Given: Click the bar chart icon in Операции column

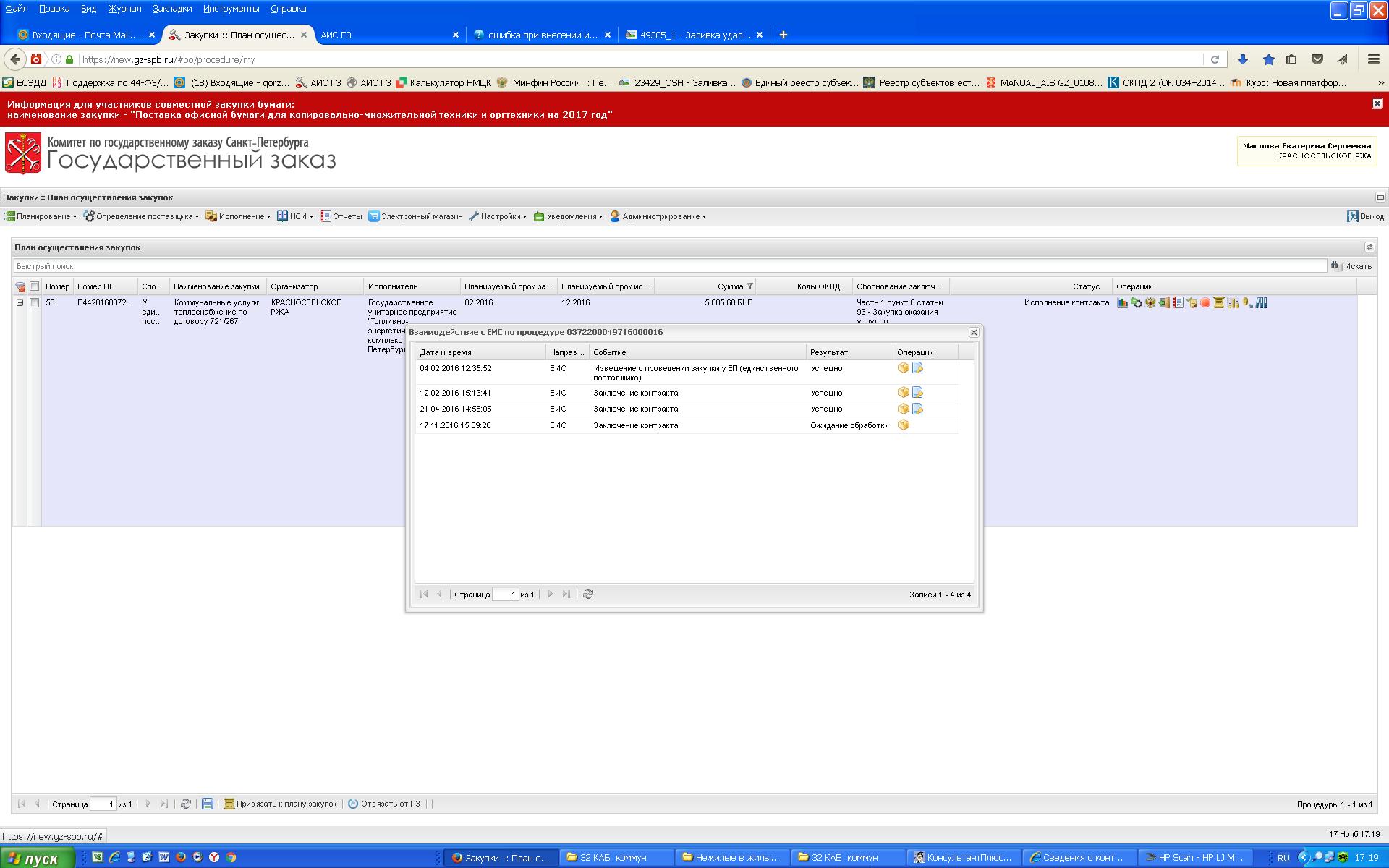Looking at the screenshot, I should coord(1122,303).
